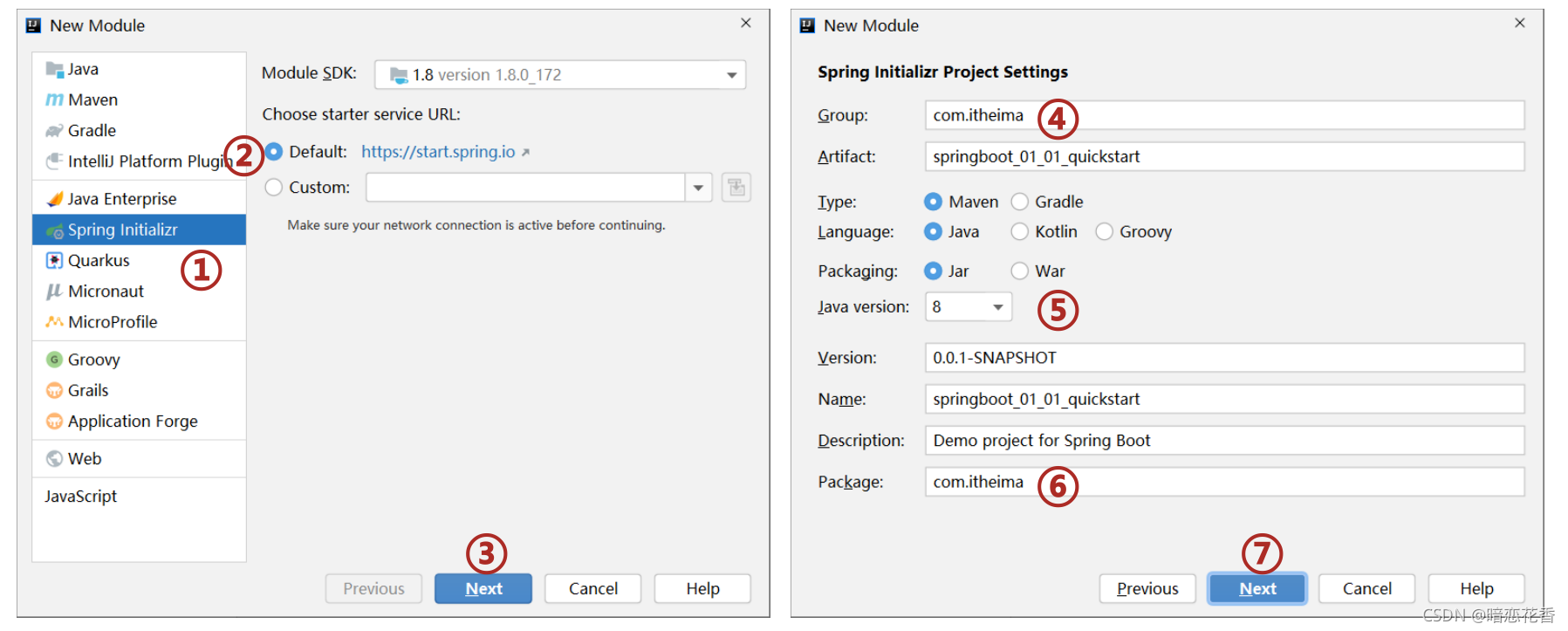This screenshot has width=1568, height=631.
Task: Click the Package input field
Action: [x=1225, y=482]
